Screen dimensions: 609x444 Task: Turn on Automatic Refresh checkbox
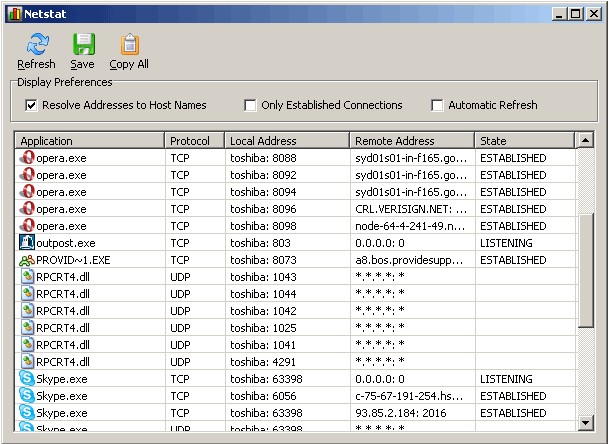[437, 105]
